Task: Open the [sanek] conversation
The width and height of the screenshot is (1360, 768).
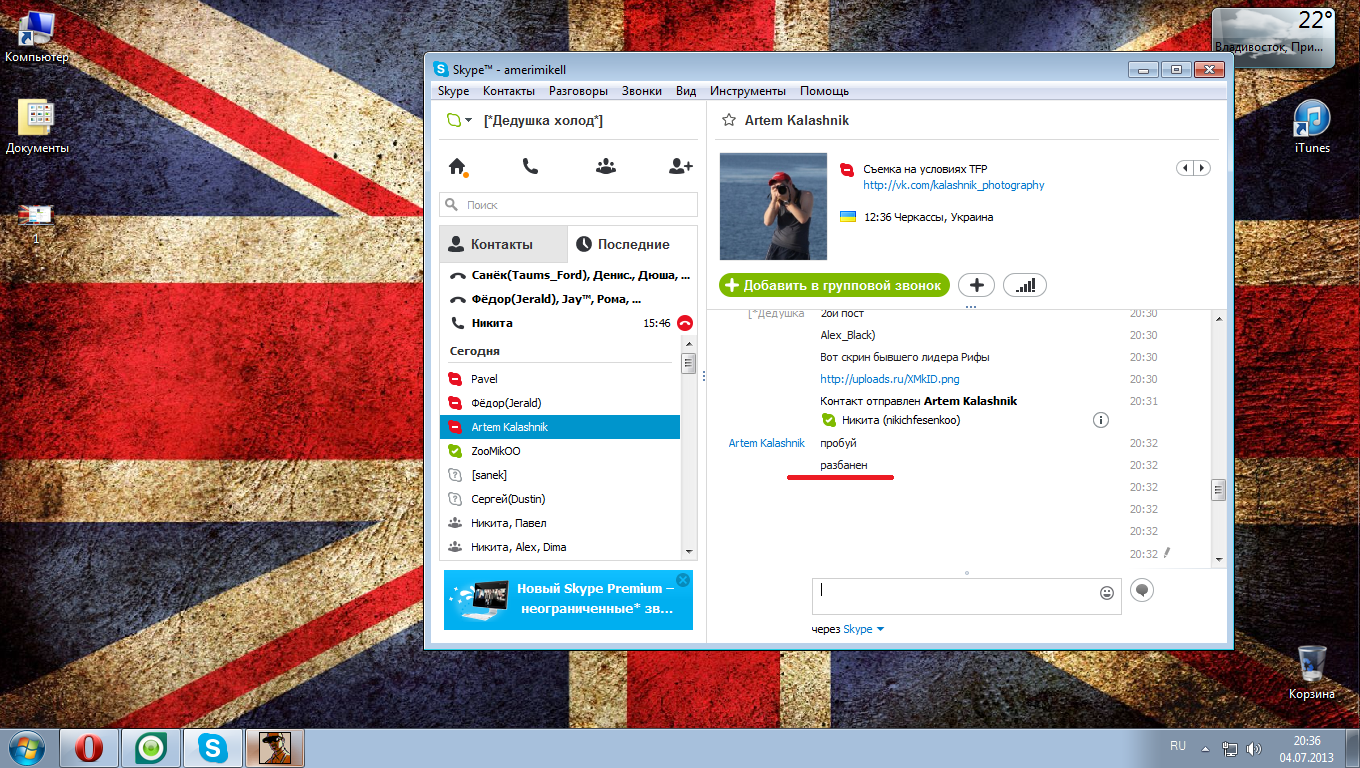Action: tap(560, 475)
